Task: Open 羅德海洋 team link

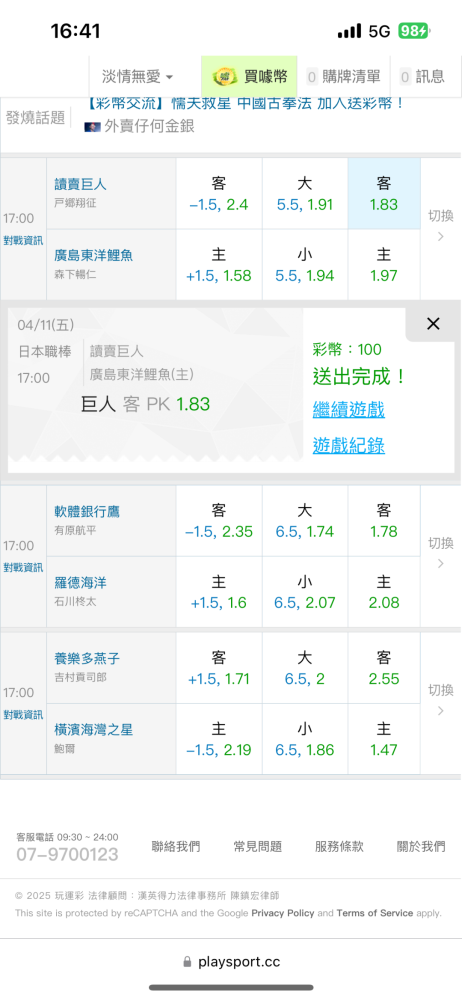Action: click(x=80, y=582)
